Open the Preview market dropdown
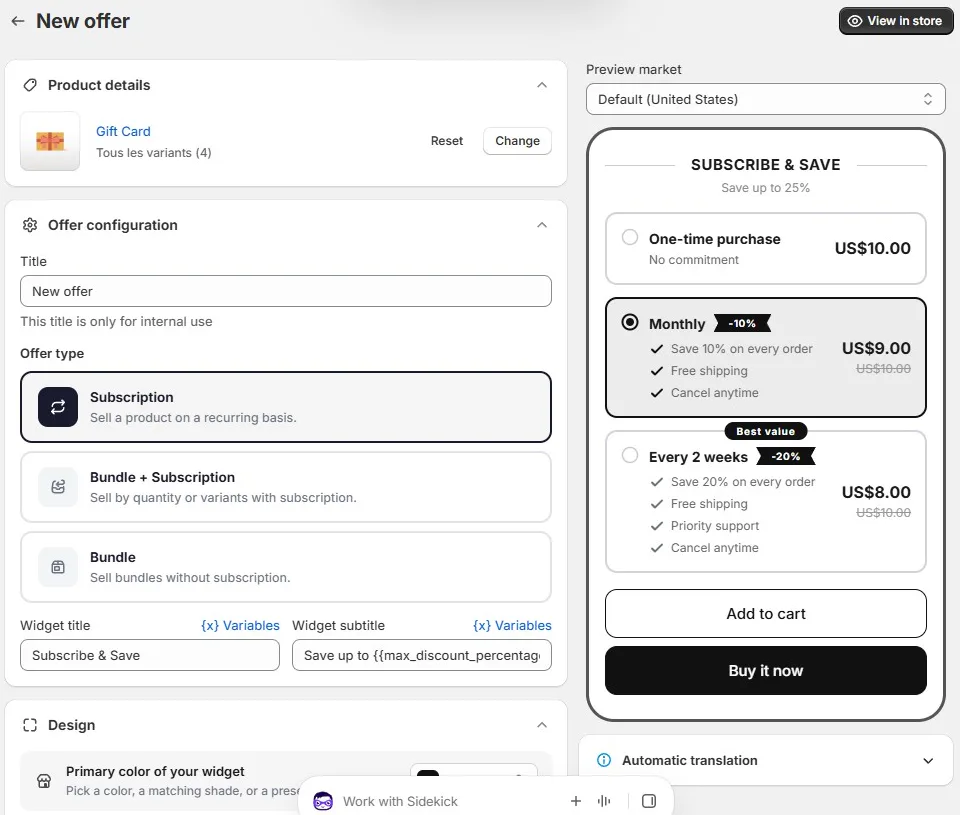Screen dimensions: 960x815 click(765, 99)
